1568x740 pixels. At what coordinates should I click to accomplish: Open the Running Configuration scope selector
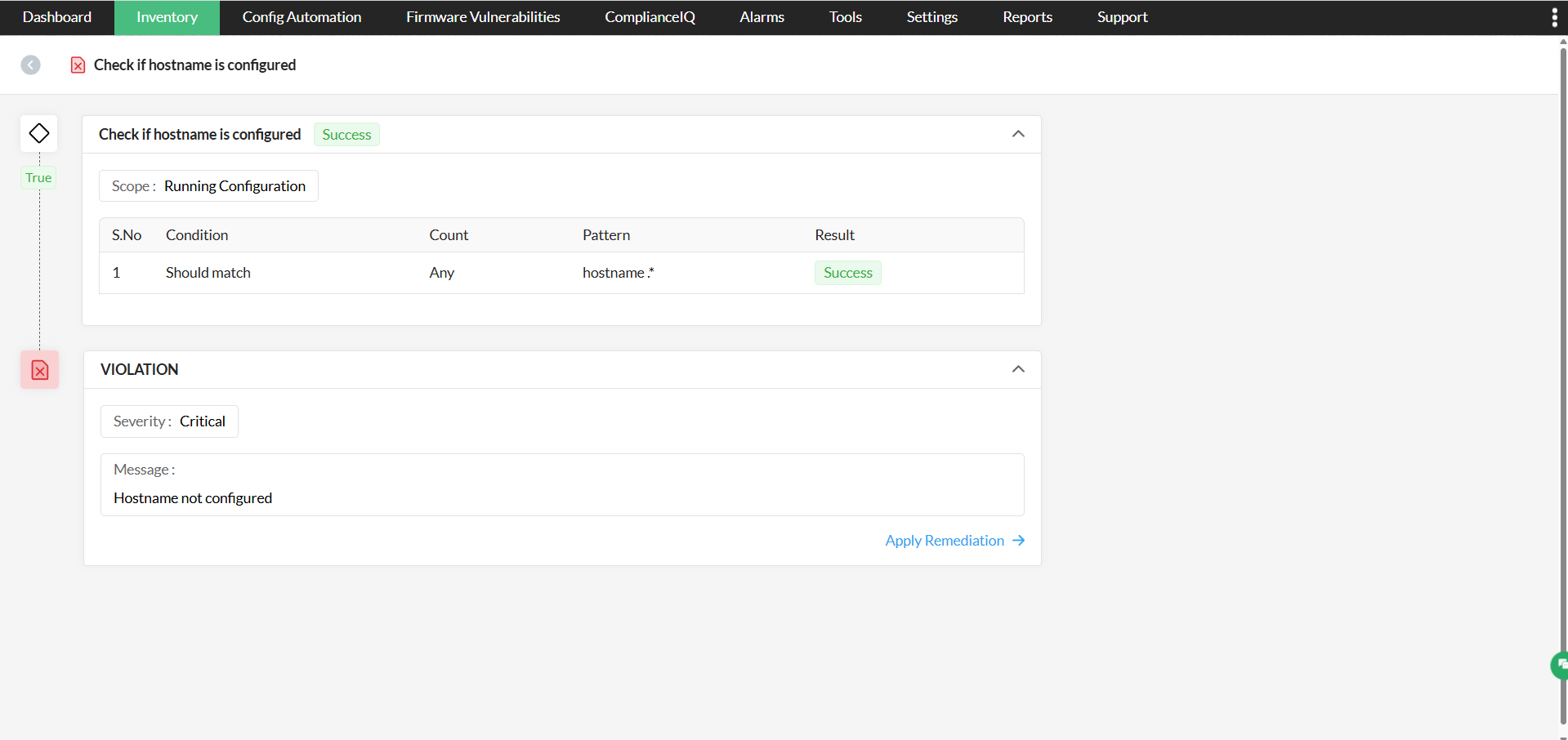pos(234,185)
